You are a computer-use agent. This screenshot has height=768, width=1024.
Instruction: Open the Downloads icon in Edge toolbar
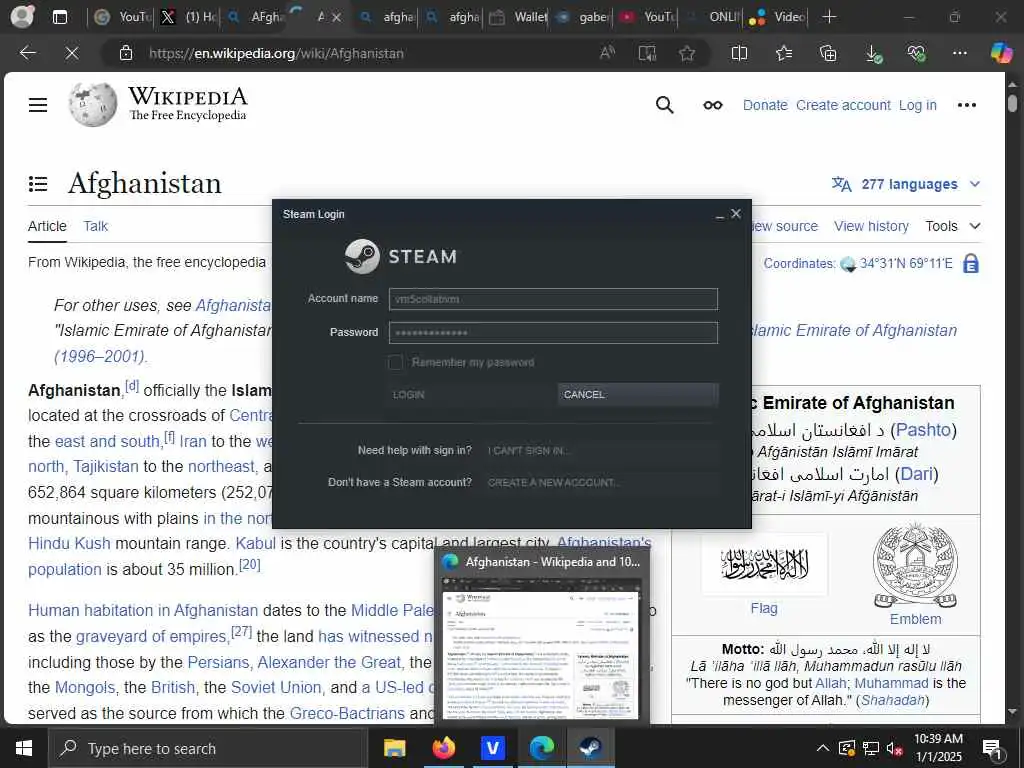click(873, 54)
